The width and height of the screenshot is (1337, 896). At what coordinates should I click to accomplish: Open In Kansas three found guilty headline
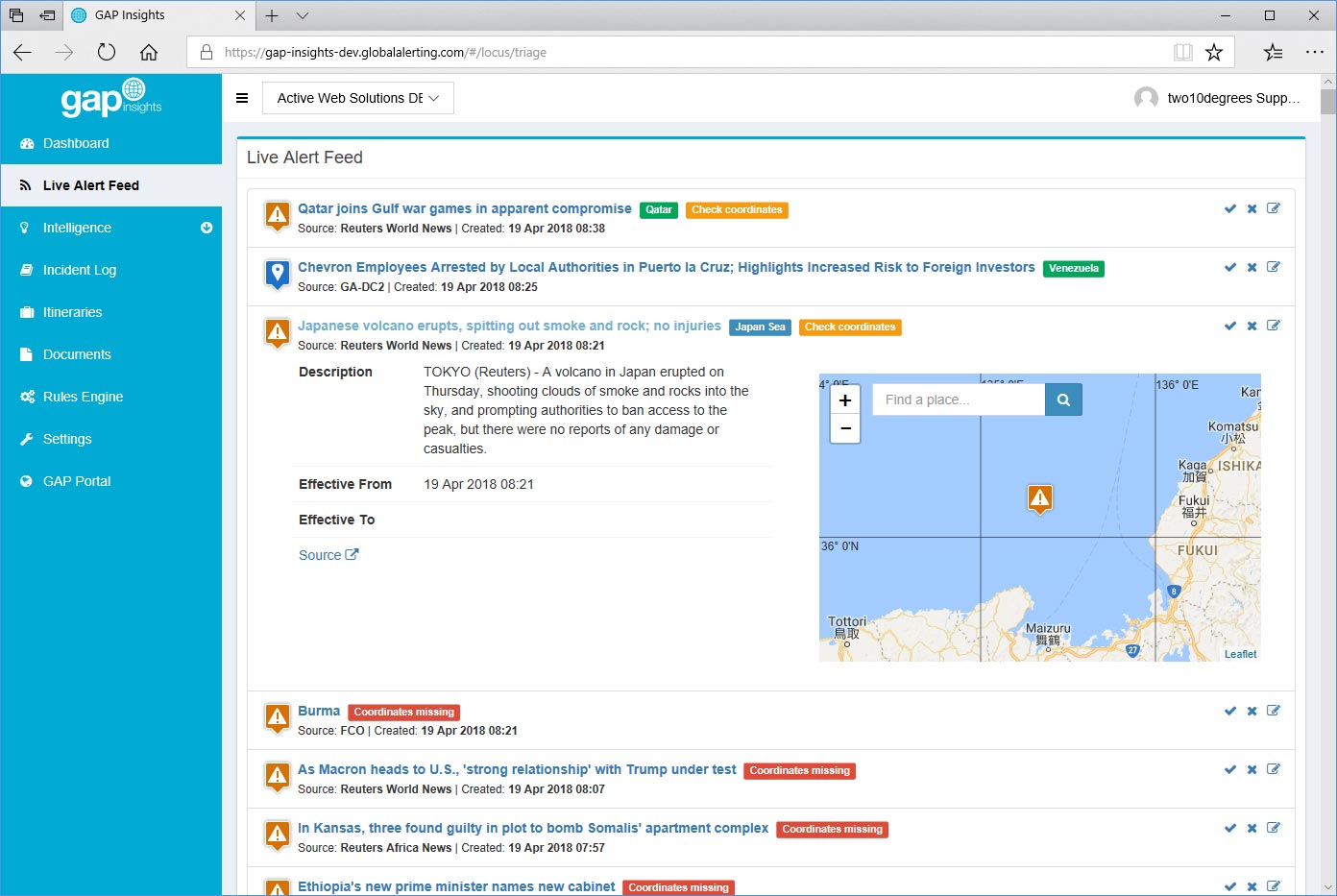(x=533, y=828)
